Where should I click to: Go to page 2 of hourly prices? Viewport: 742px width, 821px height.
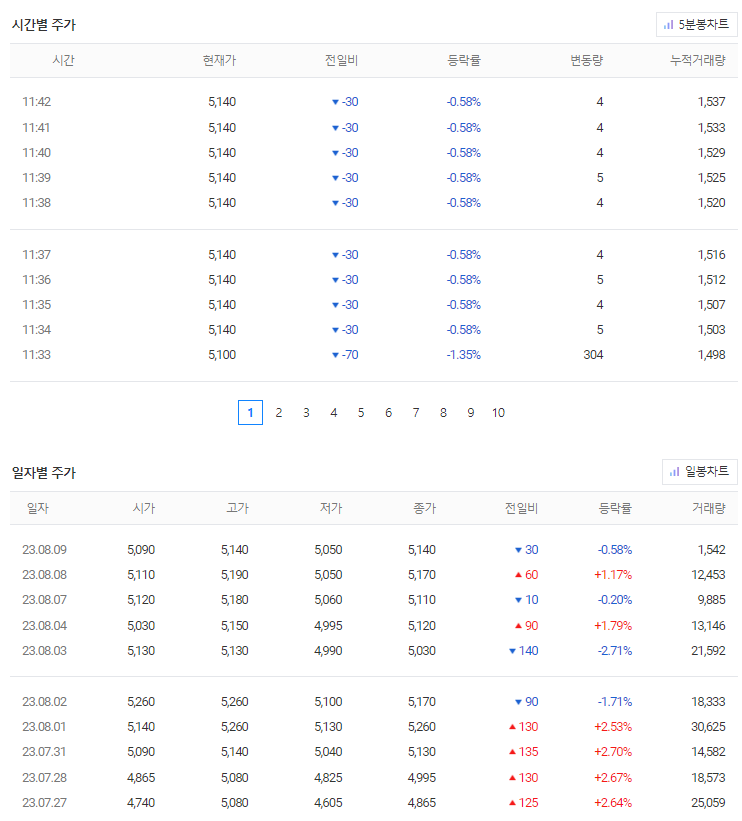279,413
